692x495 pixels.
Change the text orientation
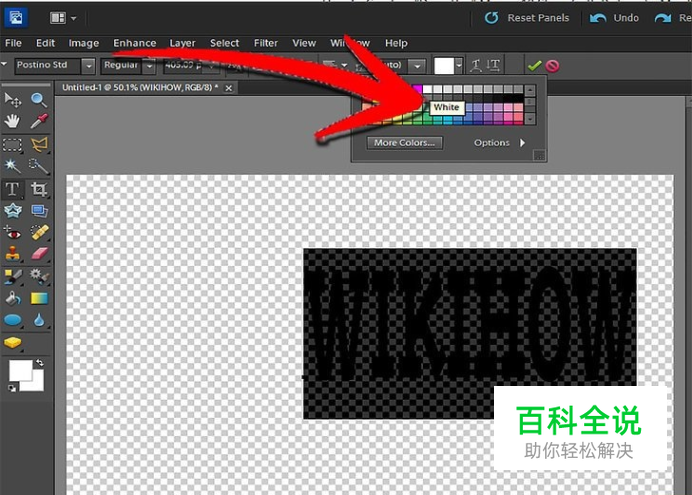[x=493, y=66]
